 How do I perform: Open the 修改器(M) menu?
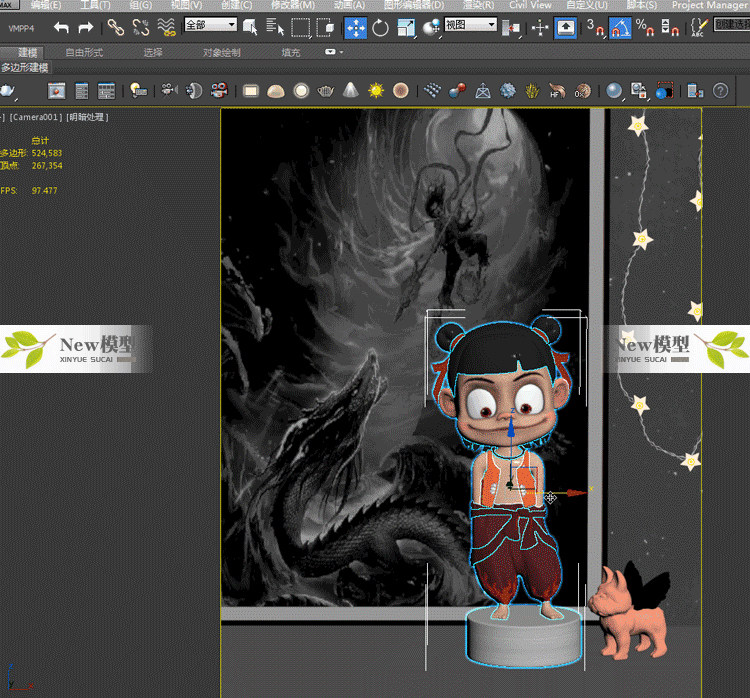pos(292,5)
